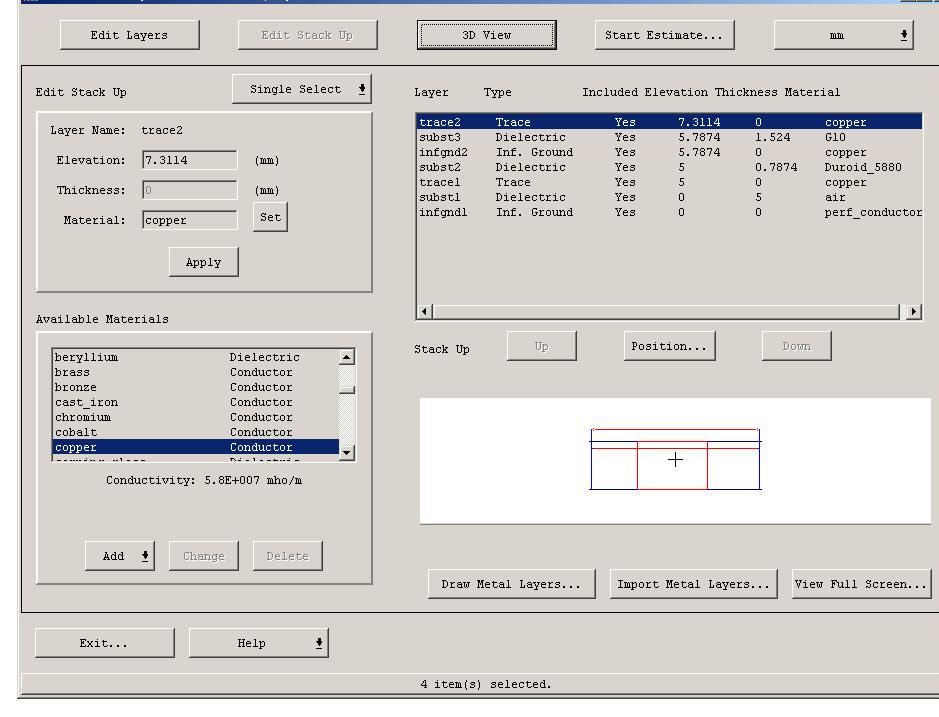This screenshot has height=717, width=939.
Task: Select the infgnd1 layer row
Action: (x=669, y=212)
